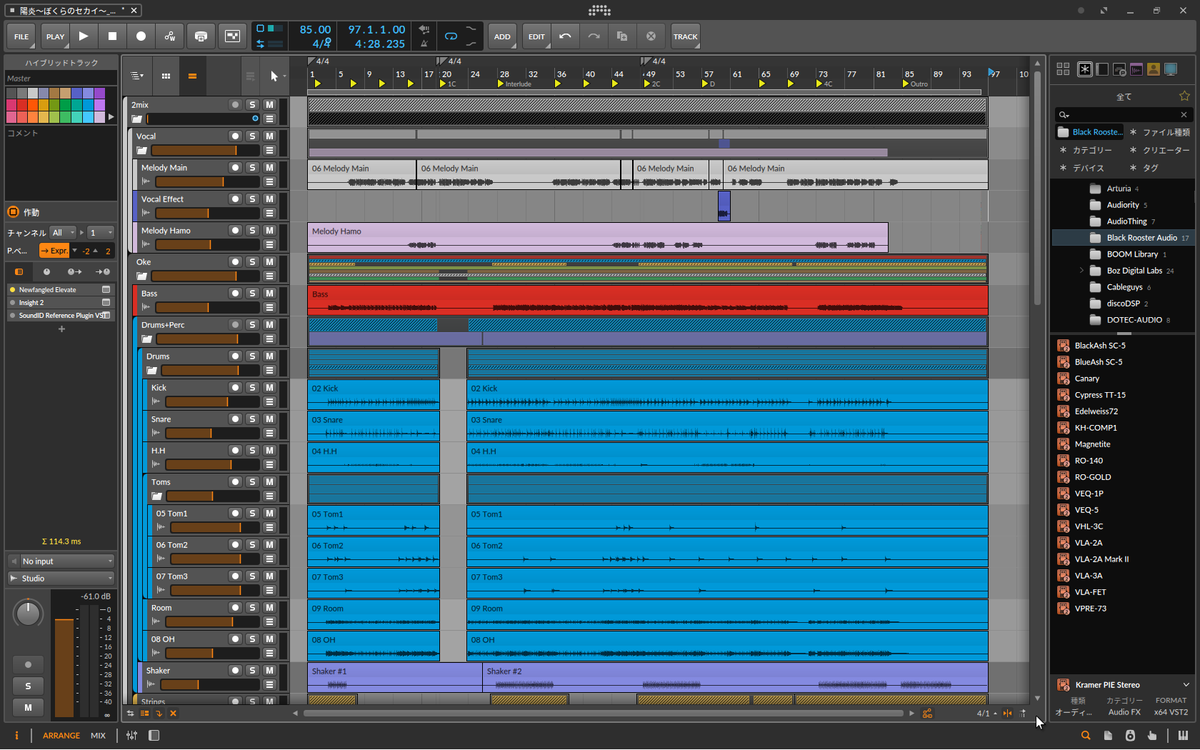
Task: Switch to clip launcher grid view icon
Action: pos(165,76)
